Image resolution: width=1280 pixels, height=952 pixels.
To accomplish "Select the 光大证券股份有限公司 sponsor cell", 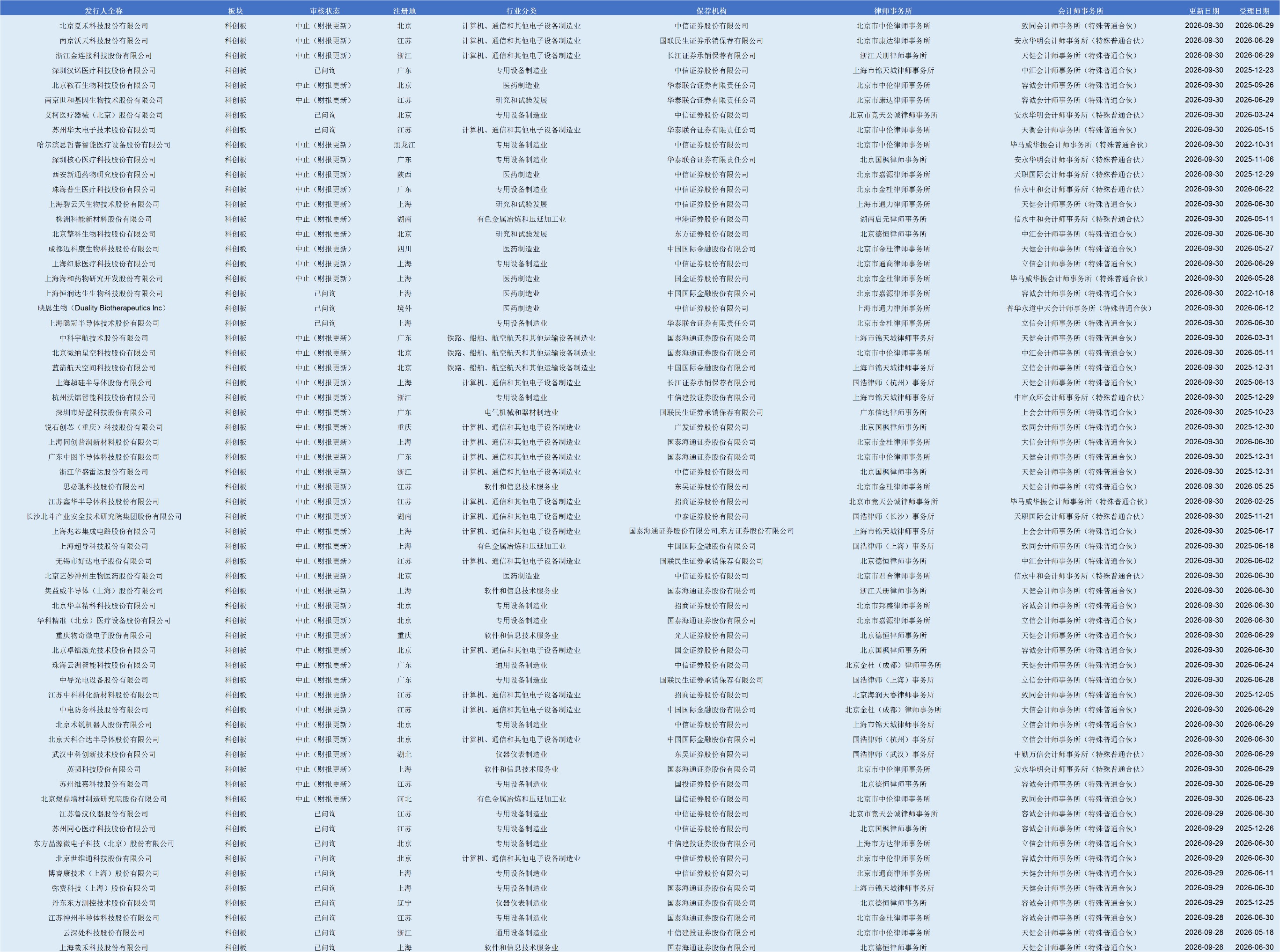I will coord(711,636).
